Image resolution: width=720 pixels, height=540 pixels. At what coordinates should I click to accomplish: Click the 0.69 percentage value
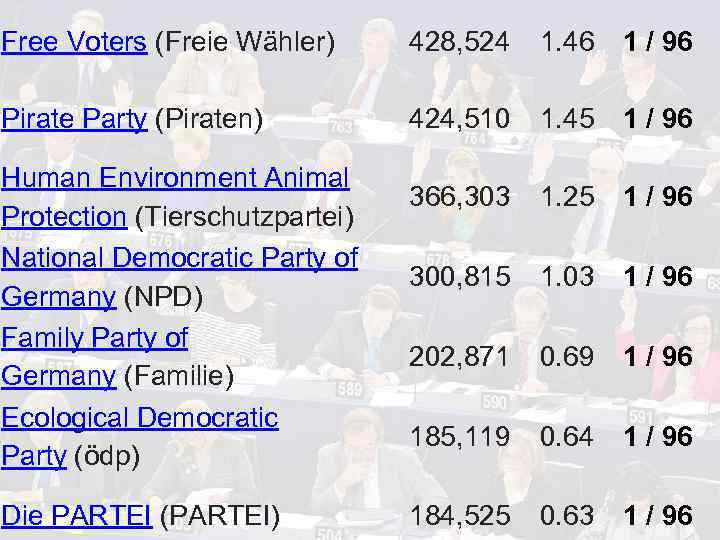[567, 357]
